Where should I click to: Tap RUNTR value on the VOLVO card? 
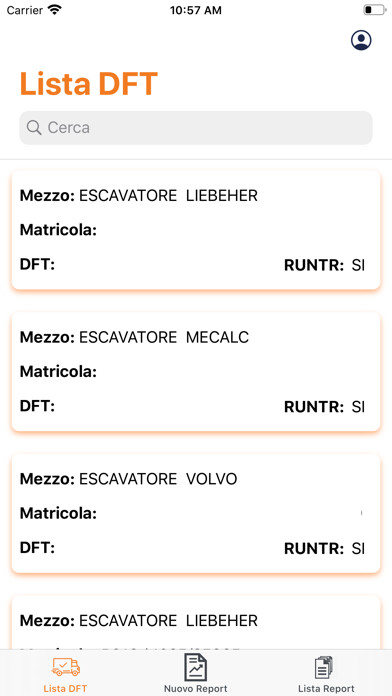pyautogui.click(x=358, y=549)
